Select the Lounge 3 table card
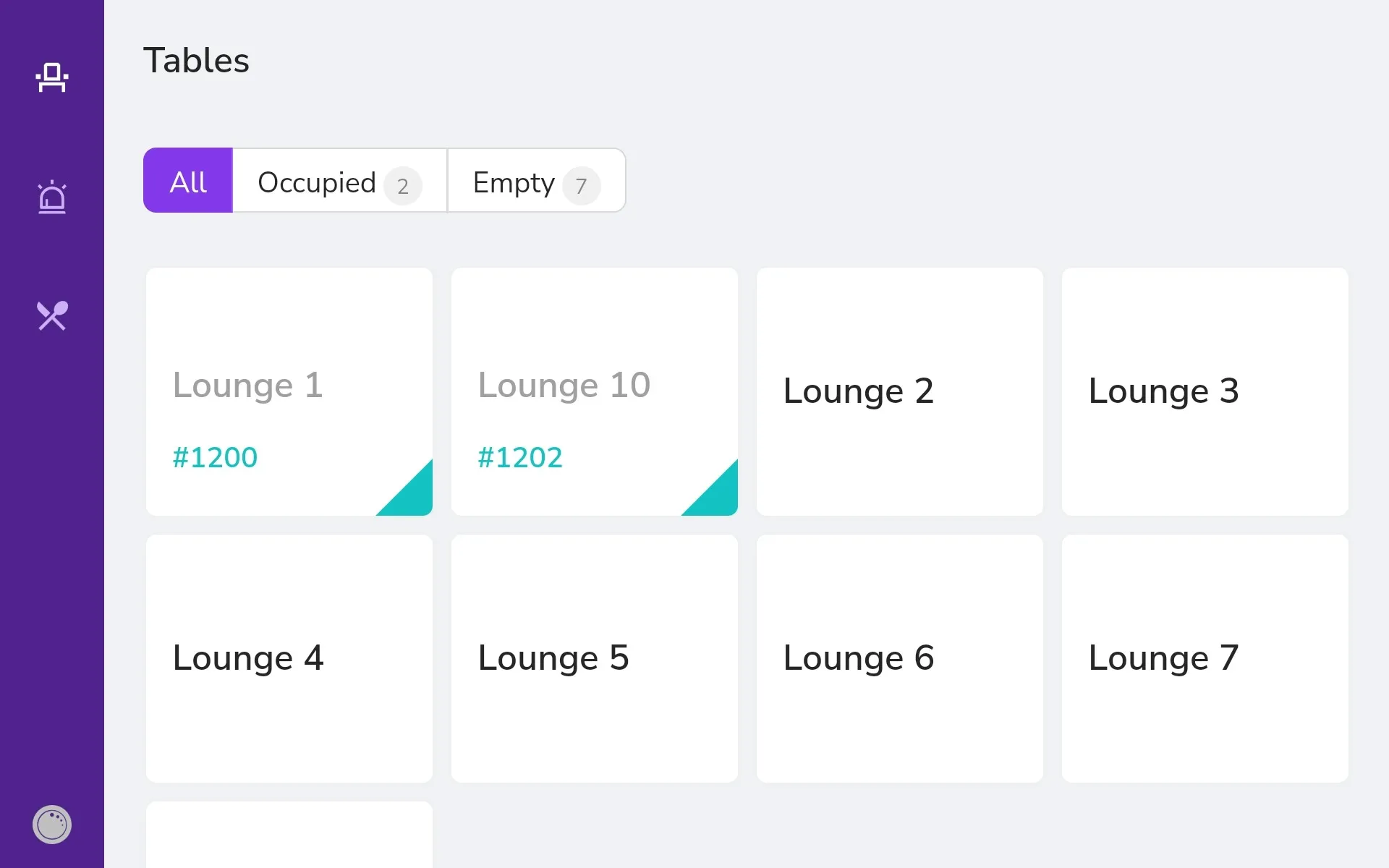Screen dimensions: 1389x868 (x=1205, y=391)
